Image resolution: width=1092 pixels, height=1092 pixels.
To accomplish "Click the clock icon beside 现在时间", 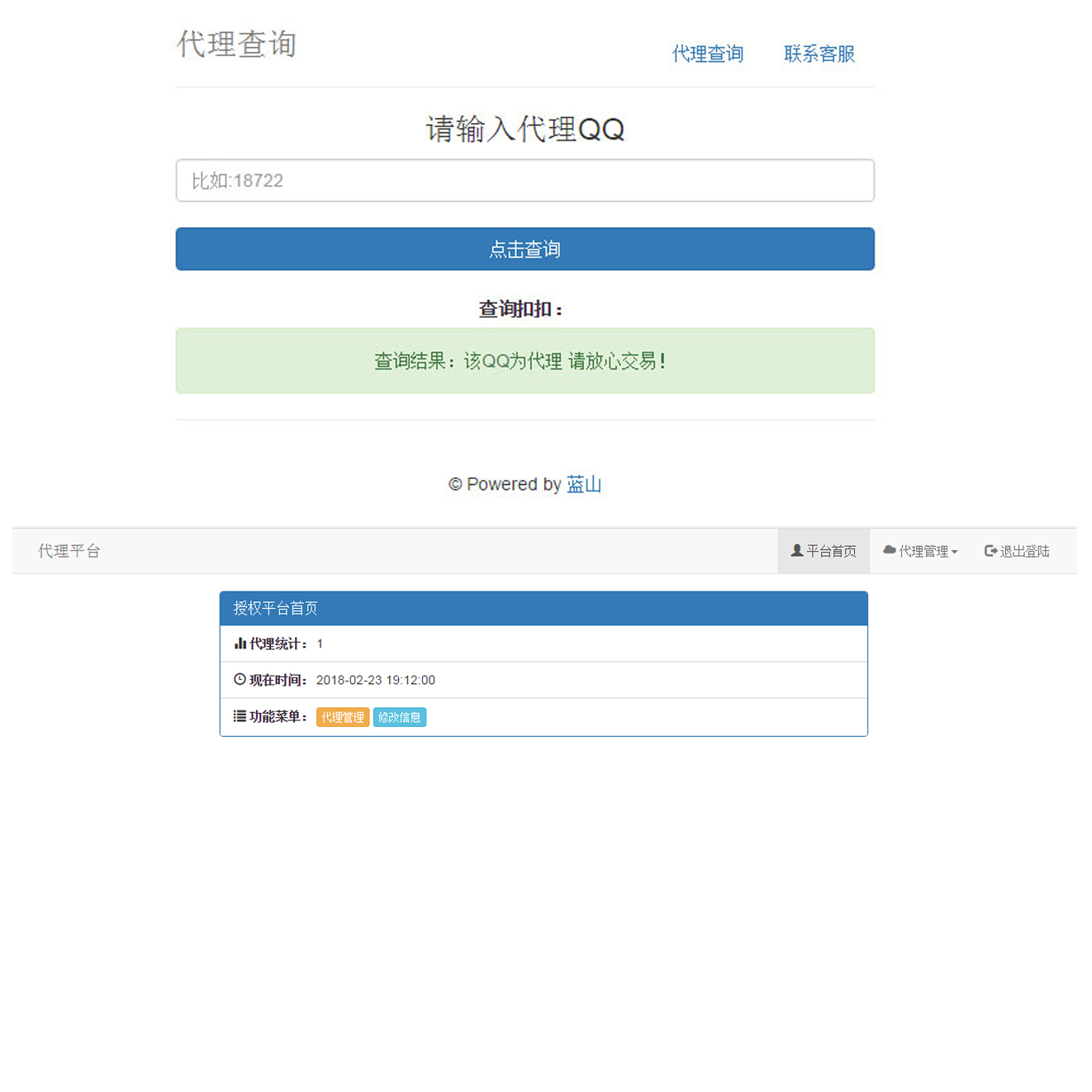I will (x=240, y=679).
